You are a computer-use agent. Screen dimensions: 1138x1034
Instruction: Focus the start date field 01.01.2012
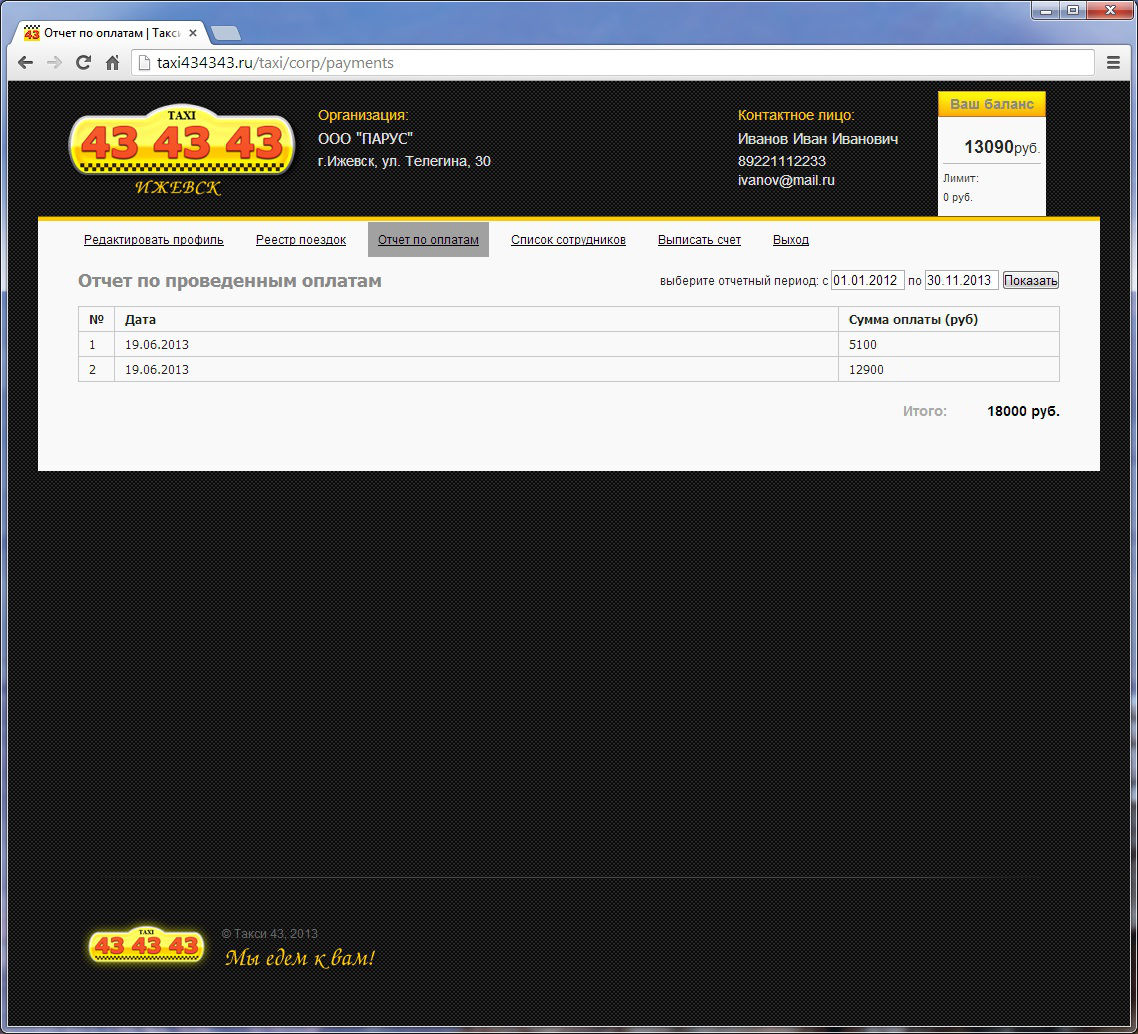(867, 281)
